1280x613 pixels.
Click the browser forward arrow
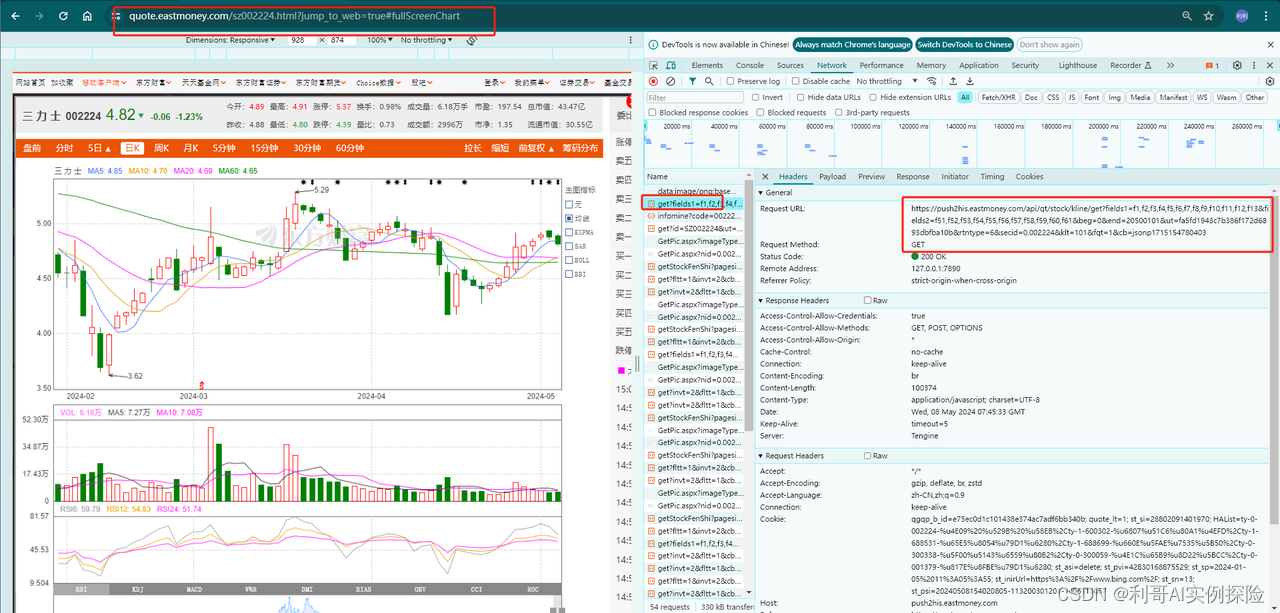[x=39, y=16]
